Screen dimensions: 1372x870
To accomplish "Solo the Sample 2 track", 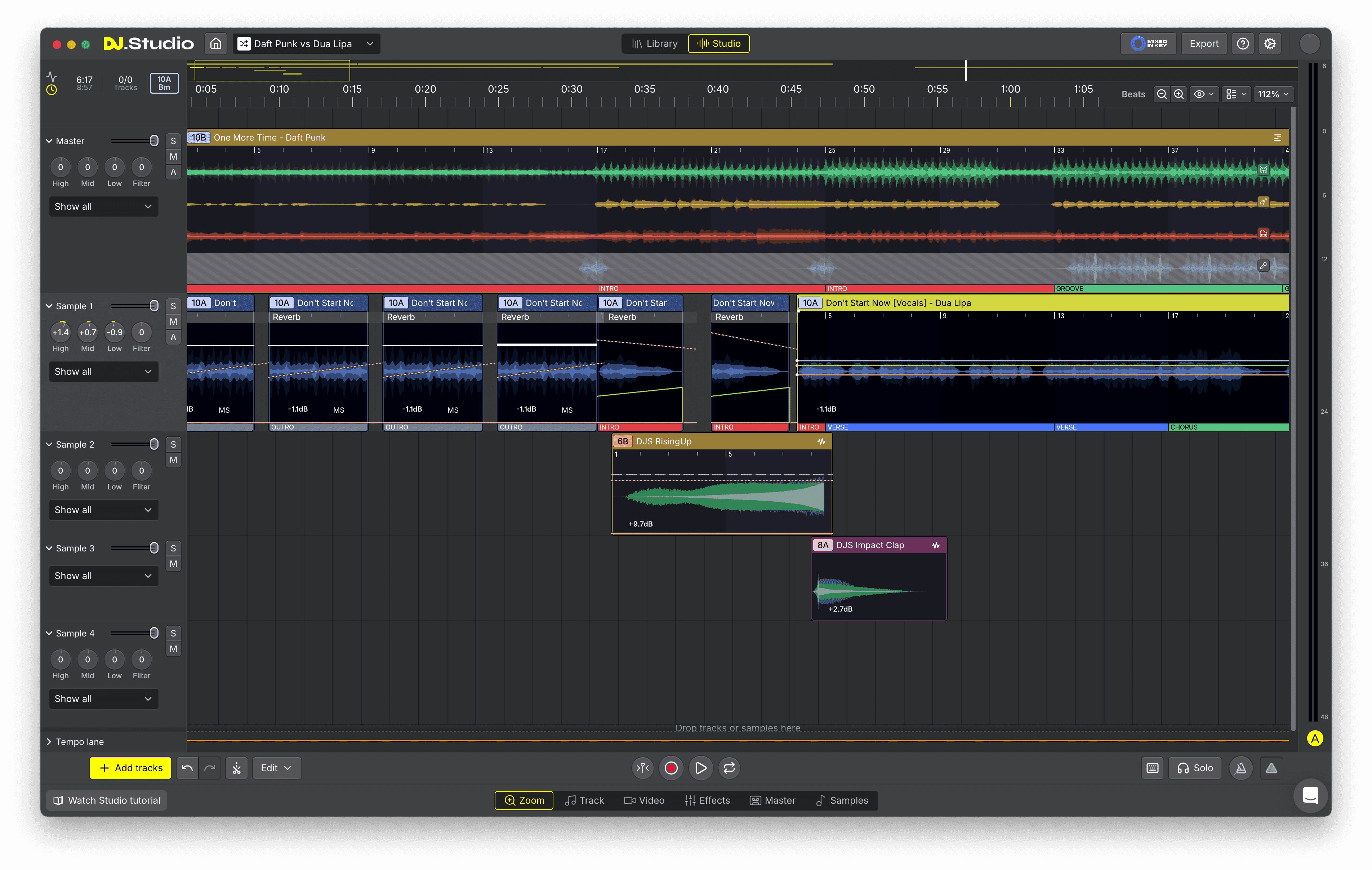I will pyautogui.click(x=173, y=445).
